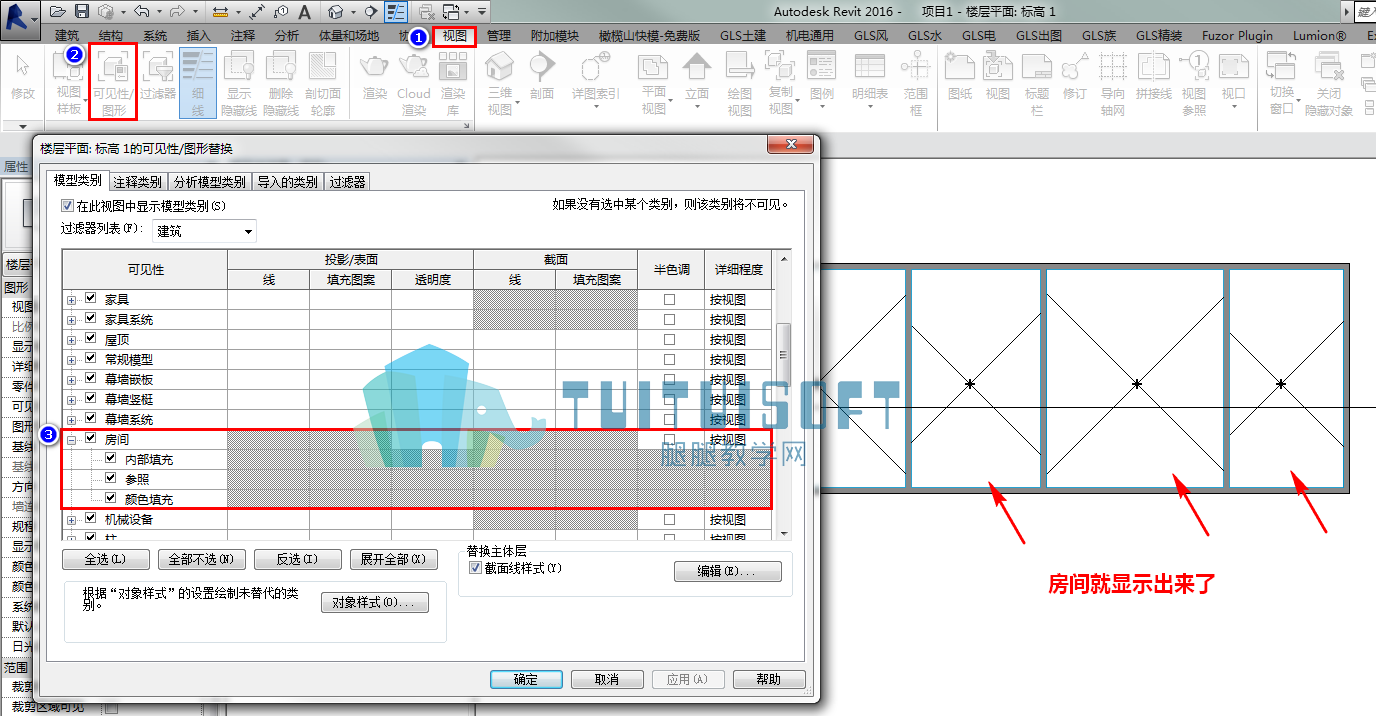
Task: Collapse the 房间 category tree node
Action: pos(71,439)
